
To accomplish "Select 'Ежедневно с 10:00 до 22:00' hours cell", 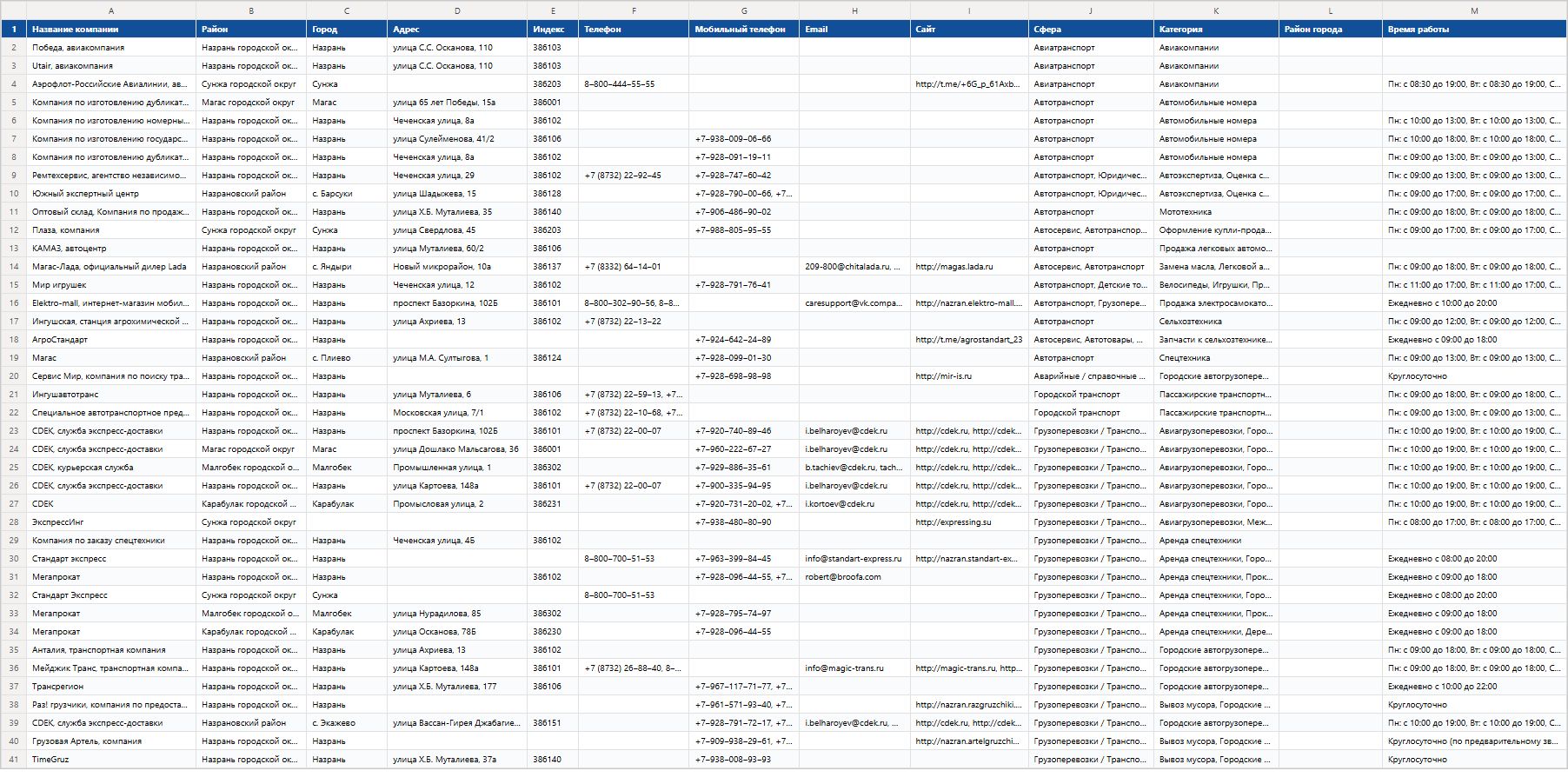I will (x=1474, y=687).
